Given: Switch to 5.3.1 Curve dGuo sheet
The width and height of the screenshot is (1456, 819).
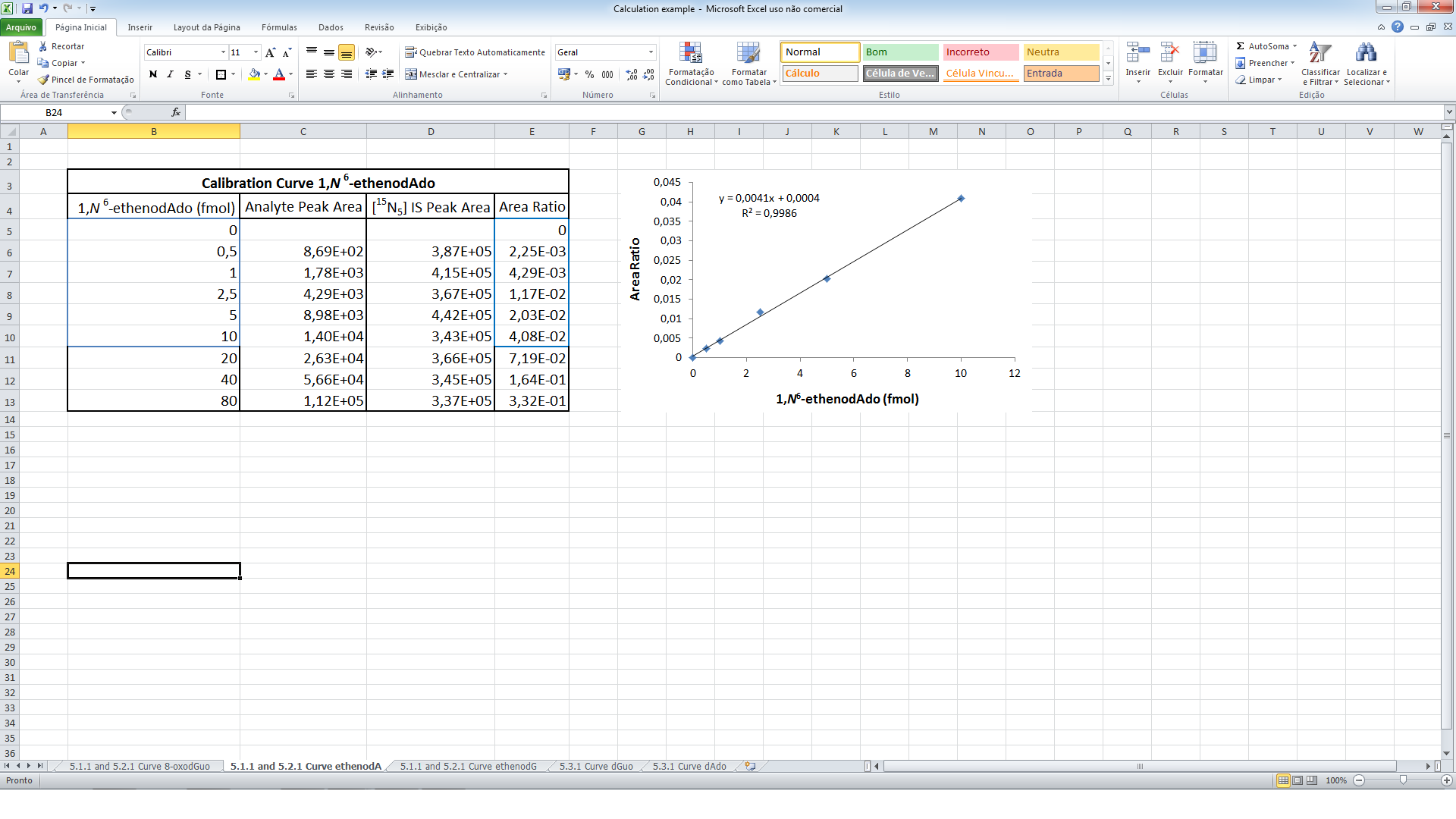Looking at the screenshot, I should coord(596,767).
